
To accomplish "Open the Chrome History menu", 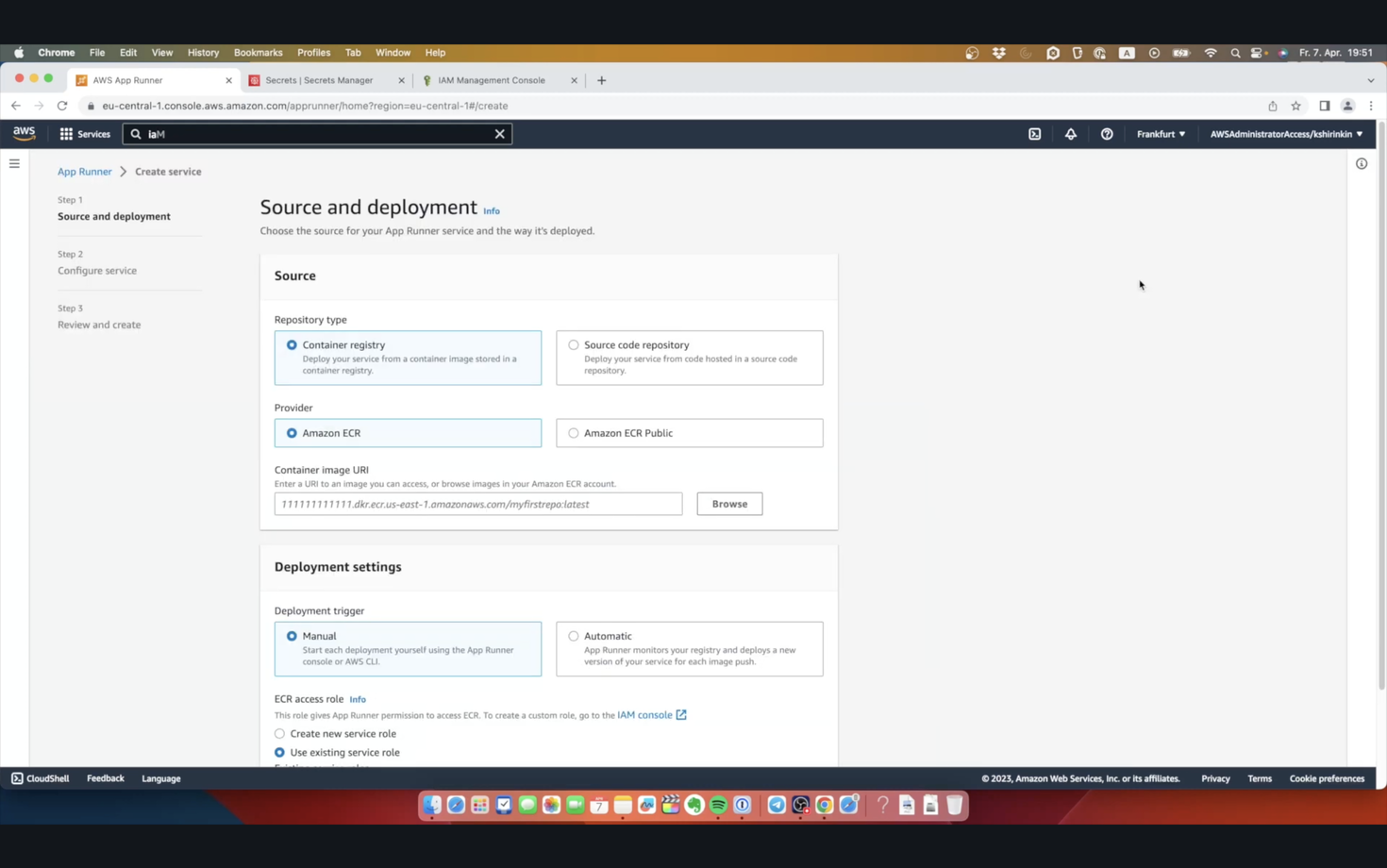I will pos(203,53).
